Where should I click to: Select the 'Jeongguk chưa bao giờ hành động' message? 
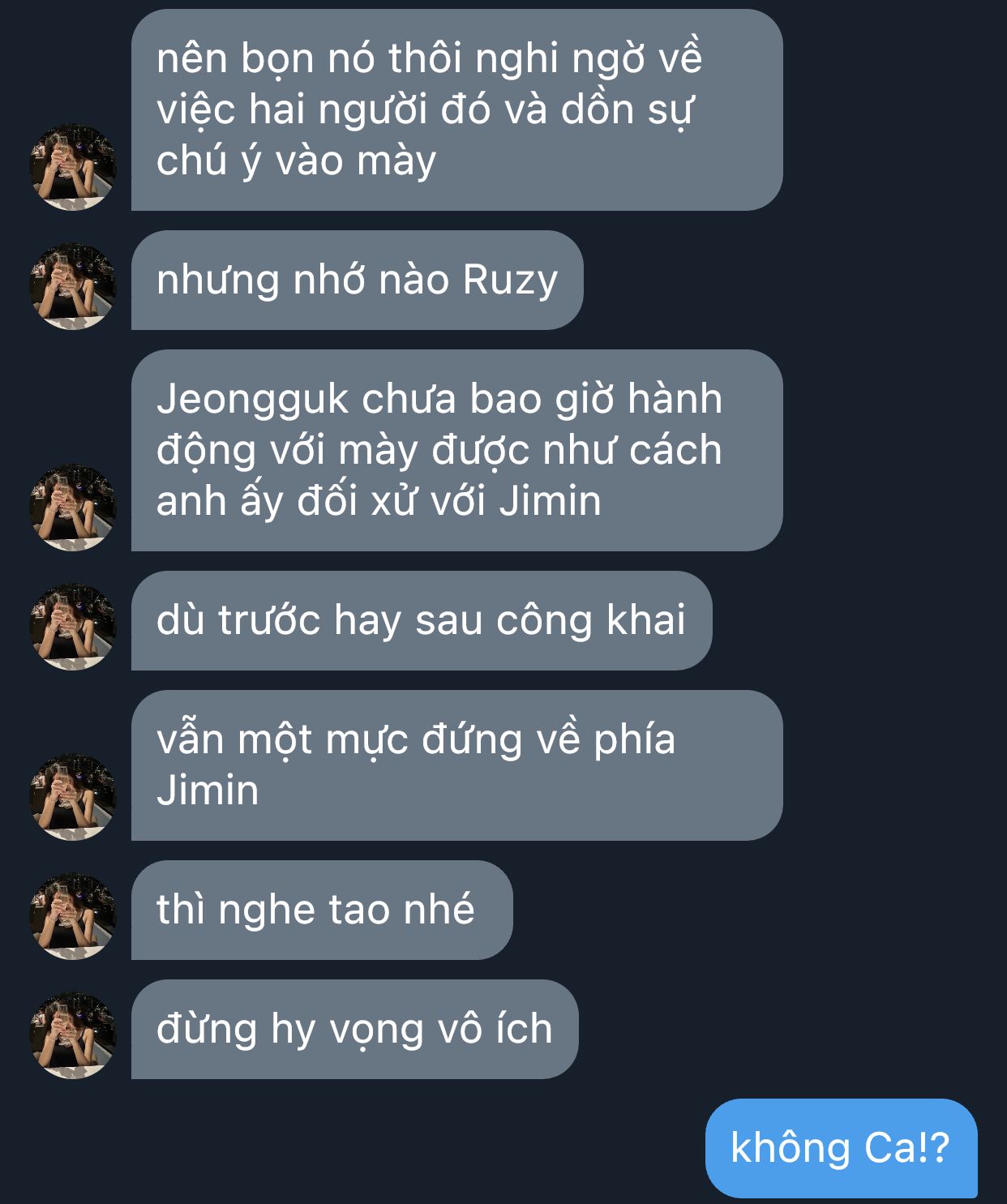pyautogui.click(x=456, y=450)
